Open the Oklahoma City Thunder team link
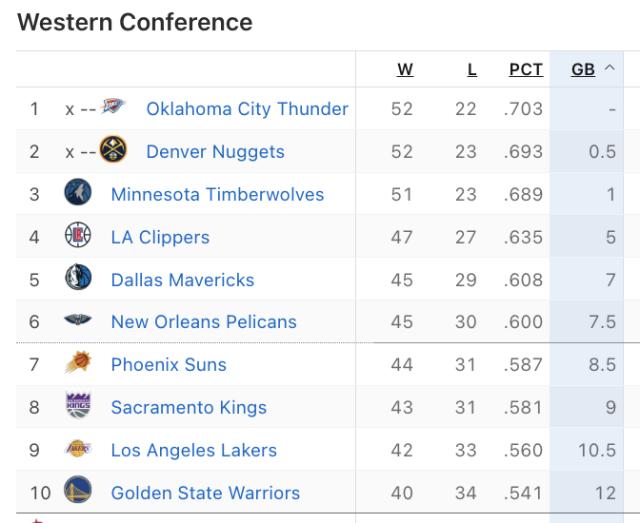 (x=247, y=109)
